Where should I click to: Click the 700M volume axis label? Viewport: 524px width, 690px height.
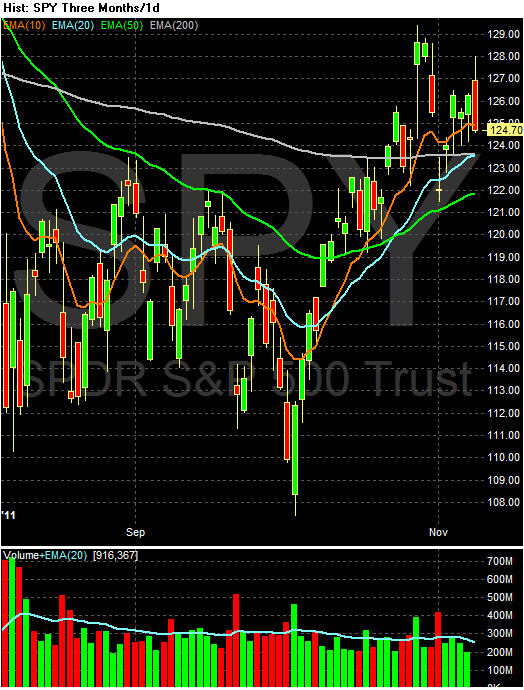pyautogui.click(x=499, y=562)
